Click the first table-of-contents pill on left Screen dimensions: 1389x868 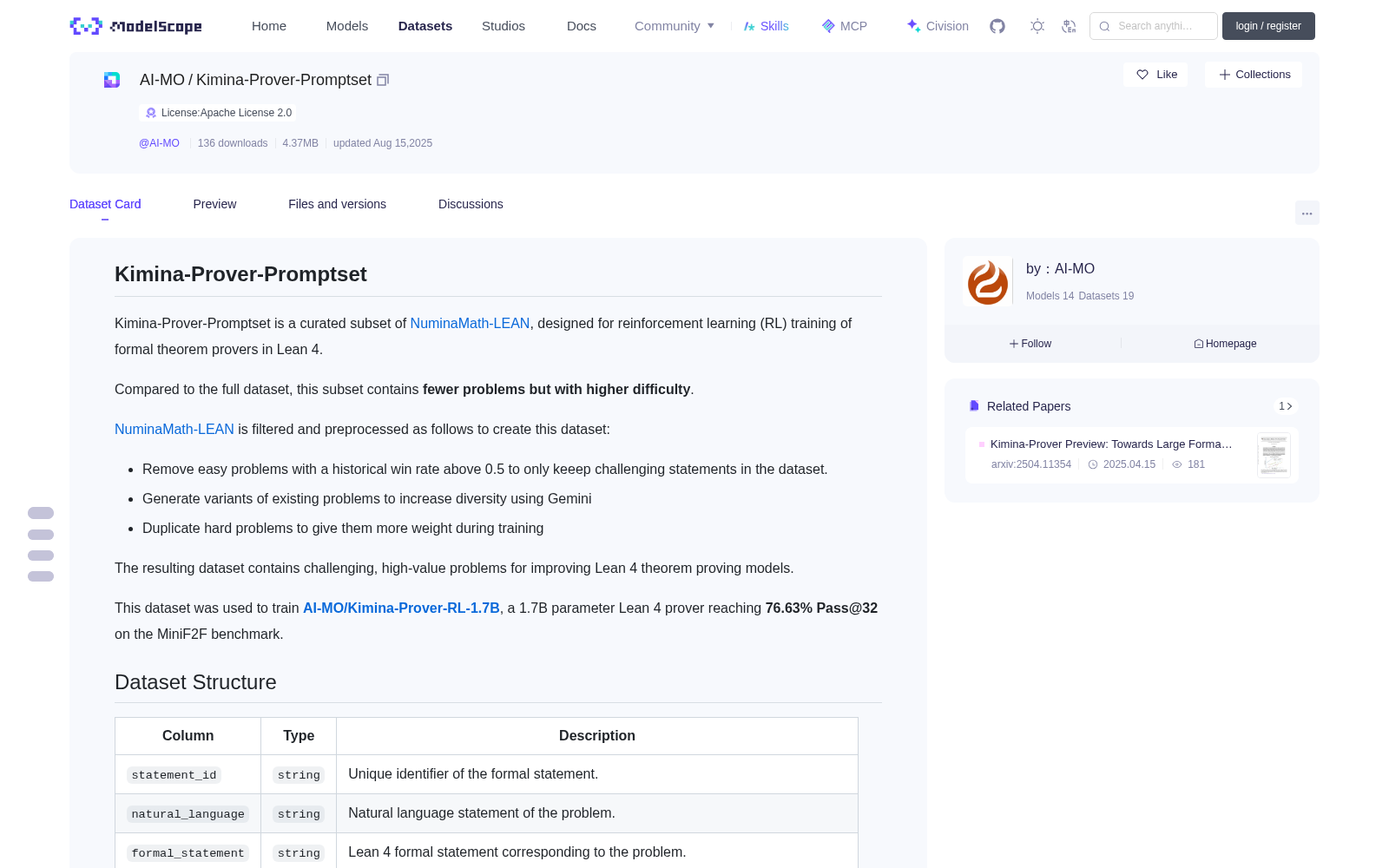[41, 513]
